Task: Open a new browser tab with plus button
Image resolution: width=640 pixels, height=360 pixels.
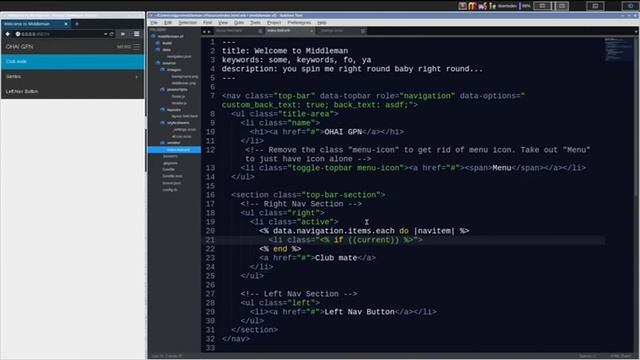Action: coord(77,24)
